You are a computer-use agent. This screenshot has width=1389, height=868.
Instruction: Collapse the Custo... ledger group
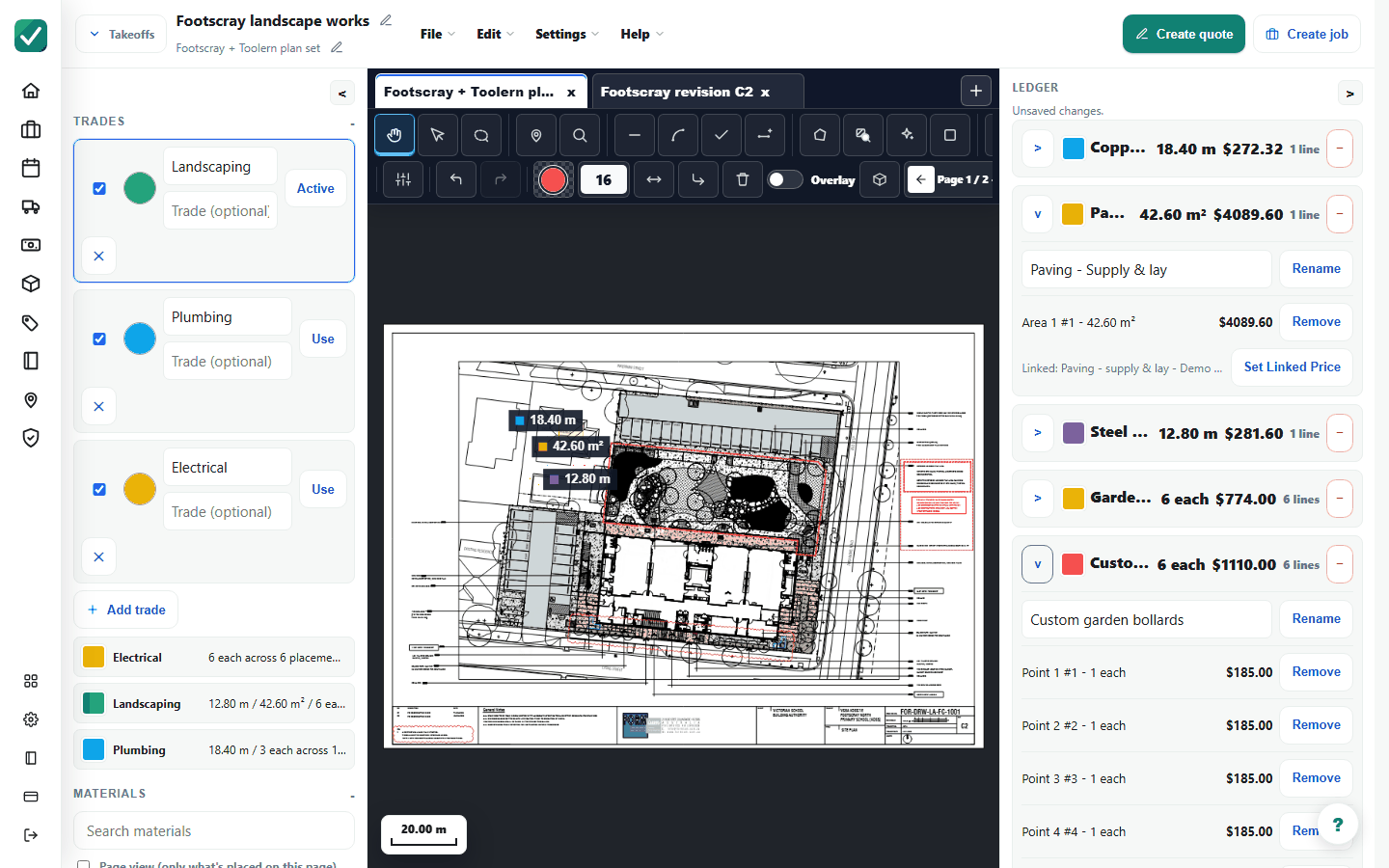(x=1038, y=564)
